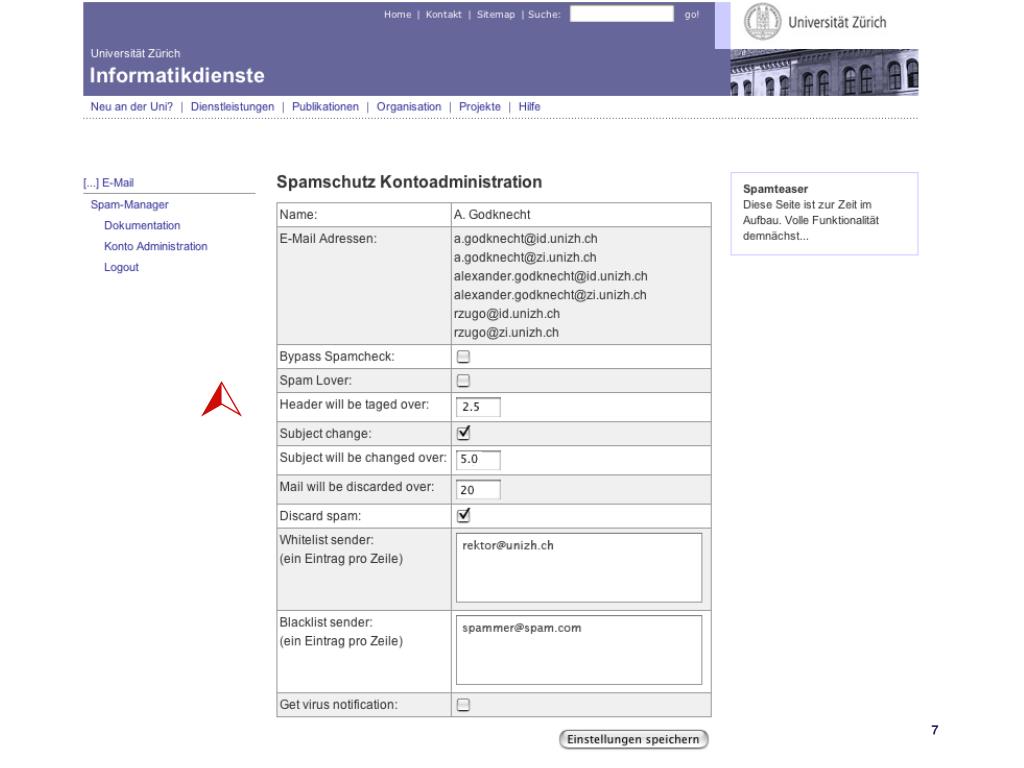This screenshot has height=768, width=1024.
Task: Enable the Spam Lover checkbox
Action: [x=463, y=380]
